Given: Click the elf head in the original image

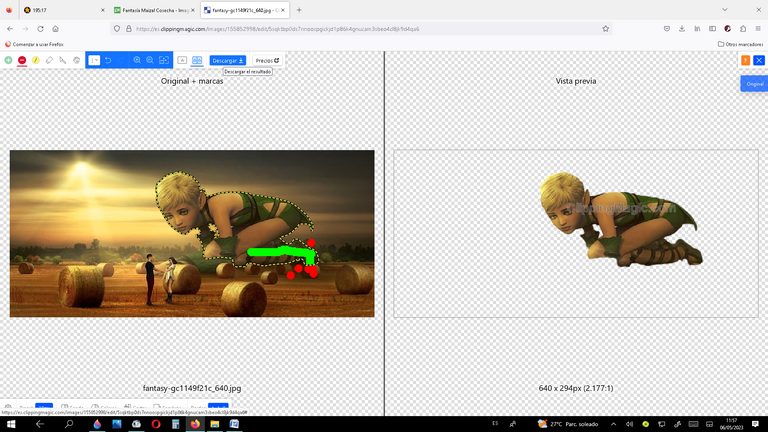Looking at the screenshot, I should (179, 203).
